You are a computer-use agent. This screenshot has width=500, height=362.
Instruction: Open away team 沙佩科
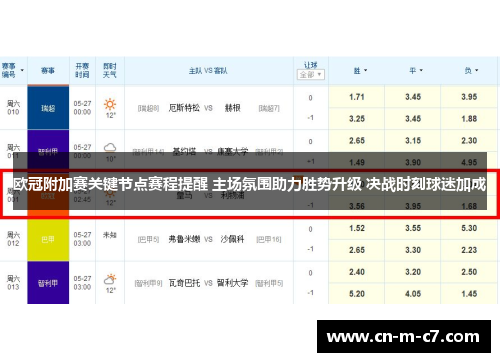[x=232, y=239]
